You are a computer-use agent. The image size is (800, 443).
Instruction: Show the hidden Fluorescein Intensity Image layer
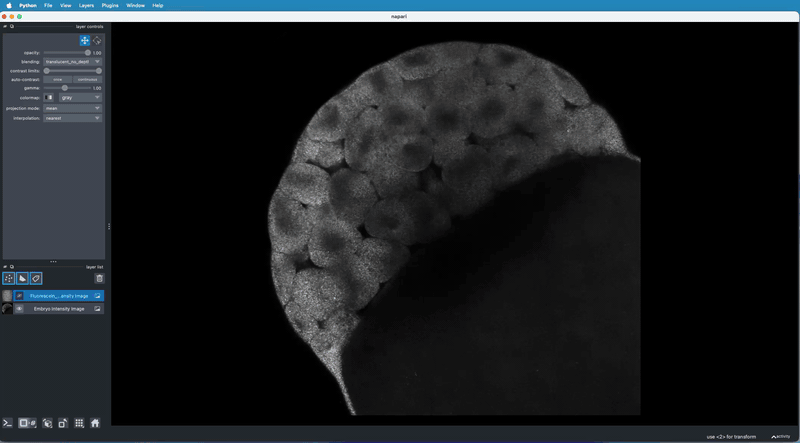pos(19,296)
